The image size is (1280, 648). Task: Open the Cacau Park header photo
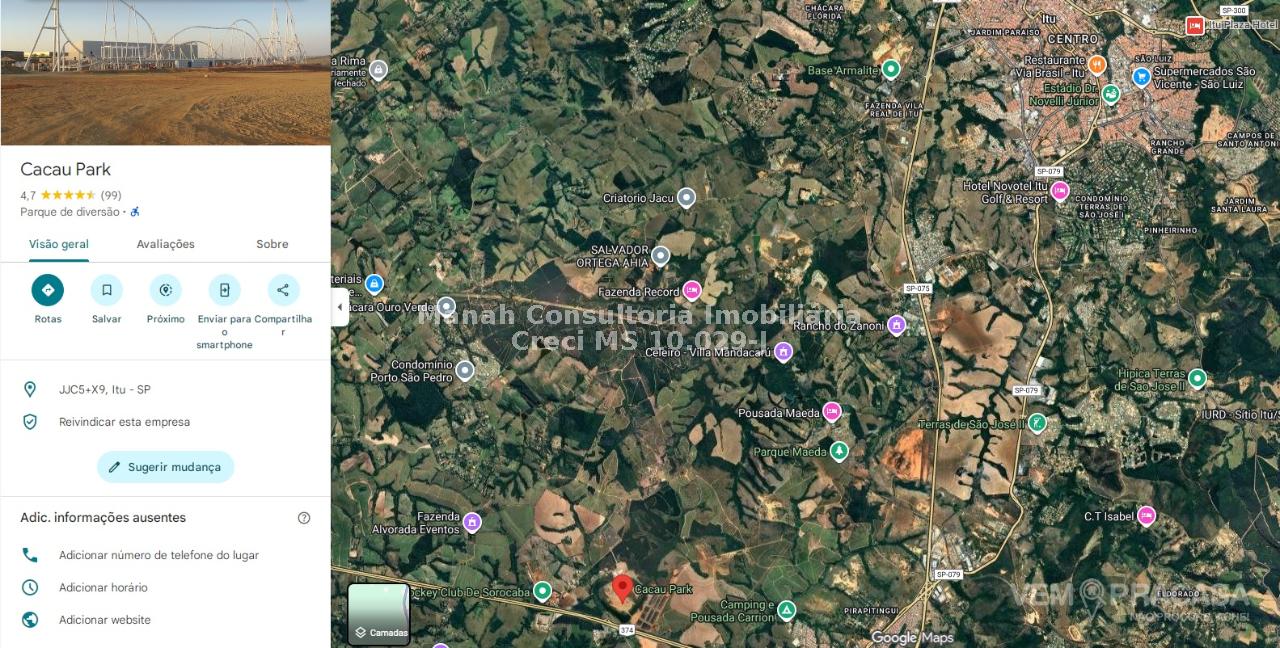pyautogui.click(x=165, y=72)
